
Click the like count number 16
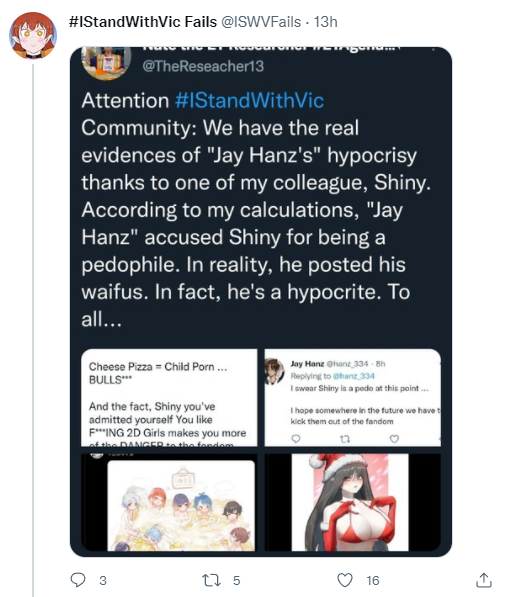(x=373, y=580)
